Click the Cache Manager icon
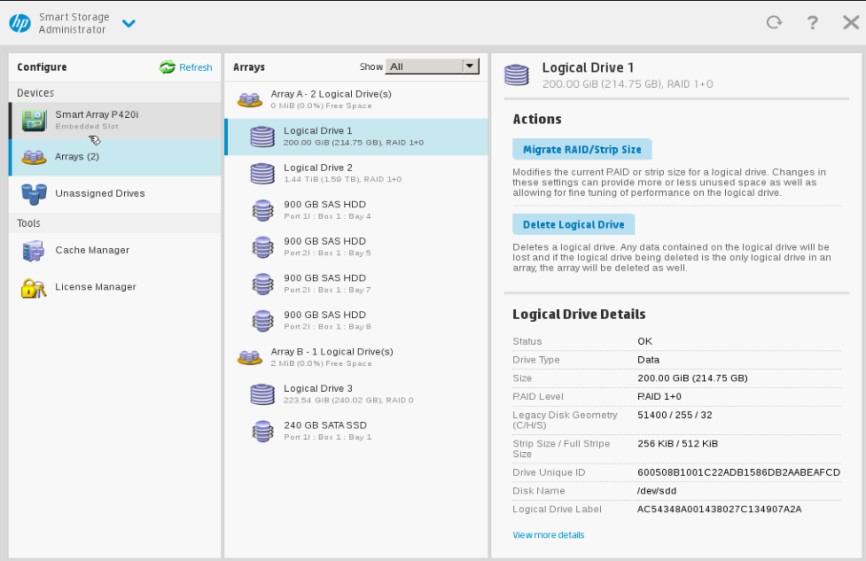This screenshot has width=866, height=561. pos(33,251)
